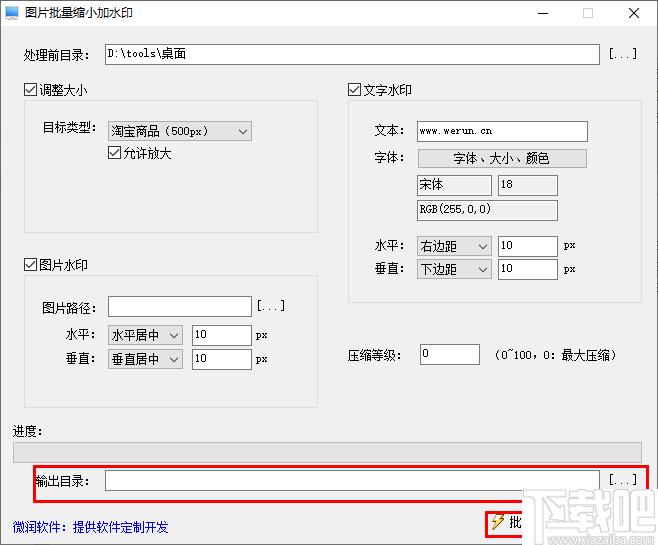Click the RGB(255,0,0) color field
Screen dimensions: 658x545
coord(487,210)
